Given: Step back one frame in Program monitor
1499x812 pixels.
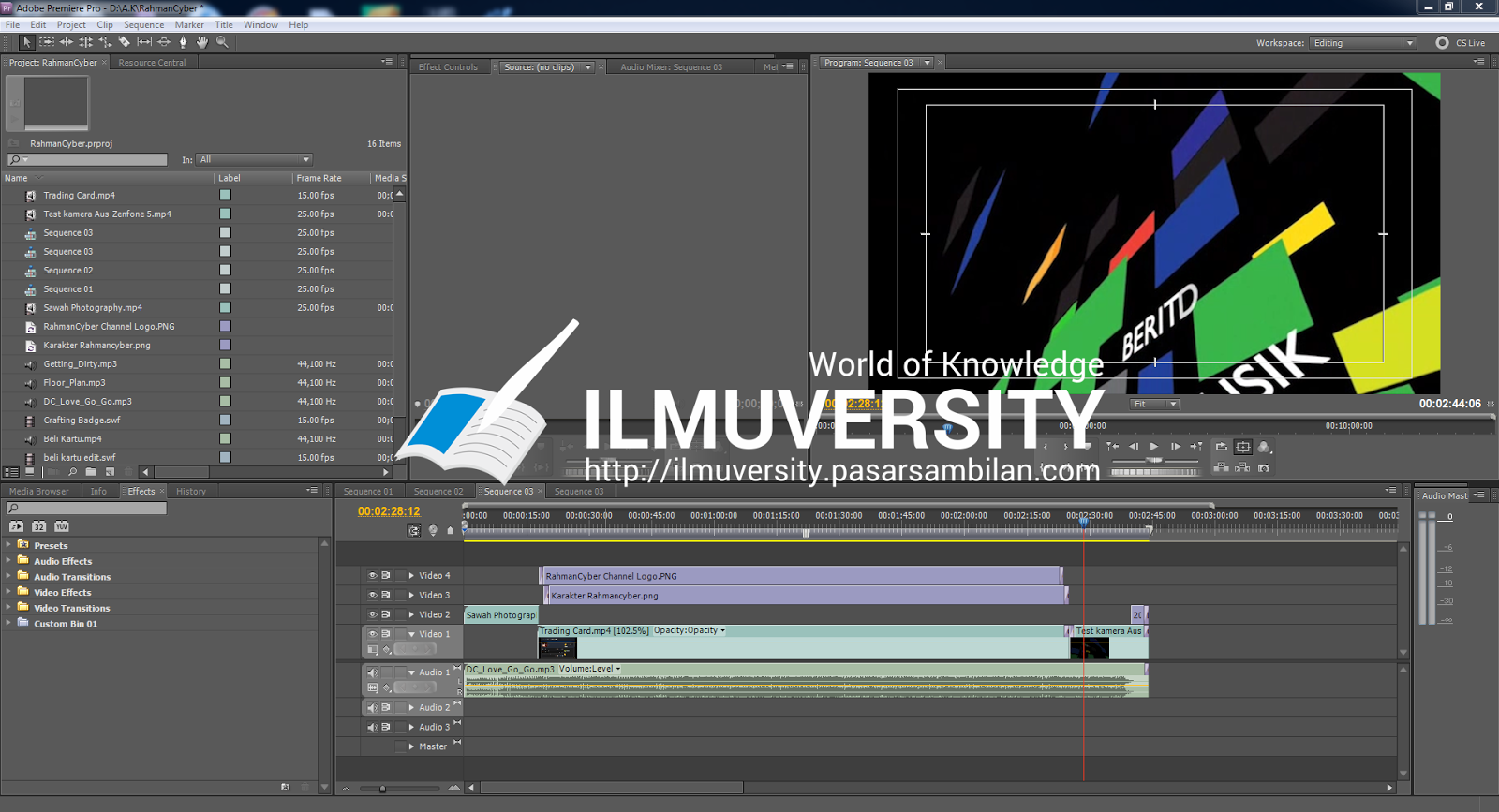Looking at the screenshot, I should click(1134, 447).
